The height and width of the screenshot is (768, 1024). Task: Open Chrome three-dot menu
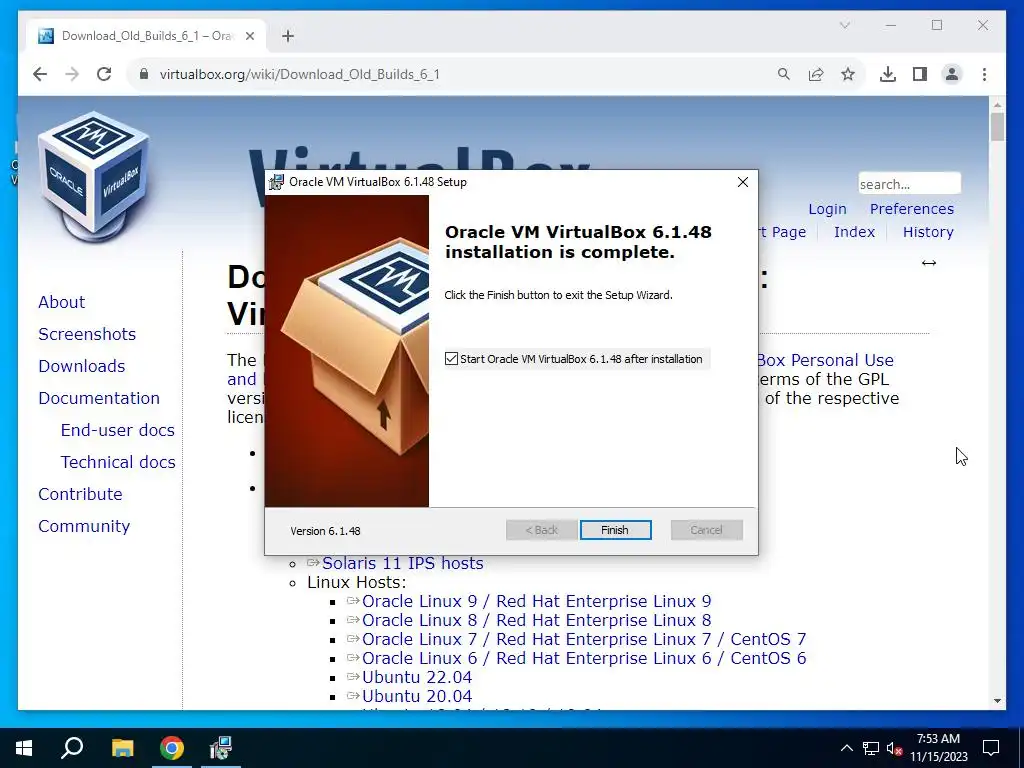tap(984, 74)
